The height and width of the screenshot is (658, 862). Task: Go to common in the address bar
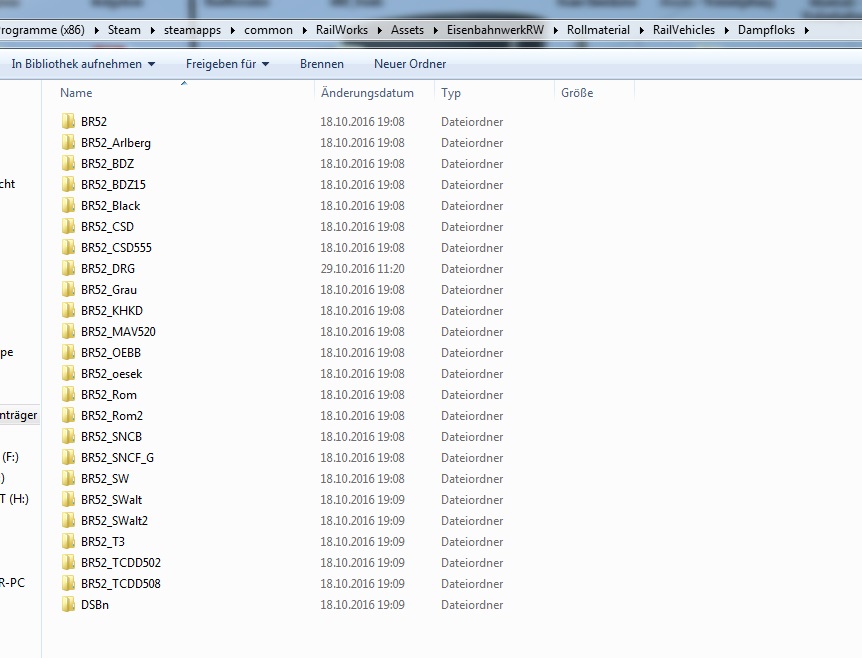point(268,30)
